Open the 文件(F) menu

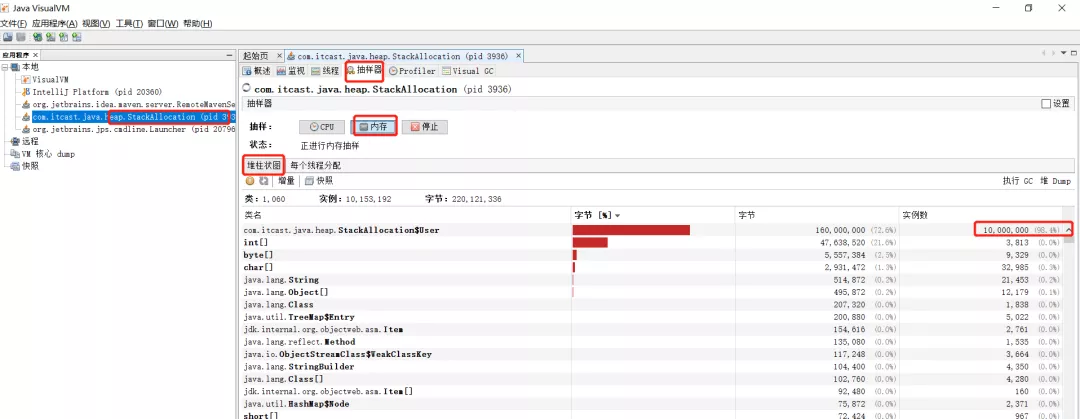pyautogui.click(x=14, y=23)
